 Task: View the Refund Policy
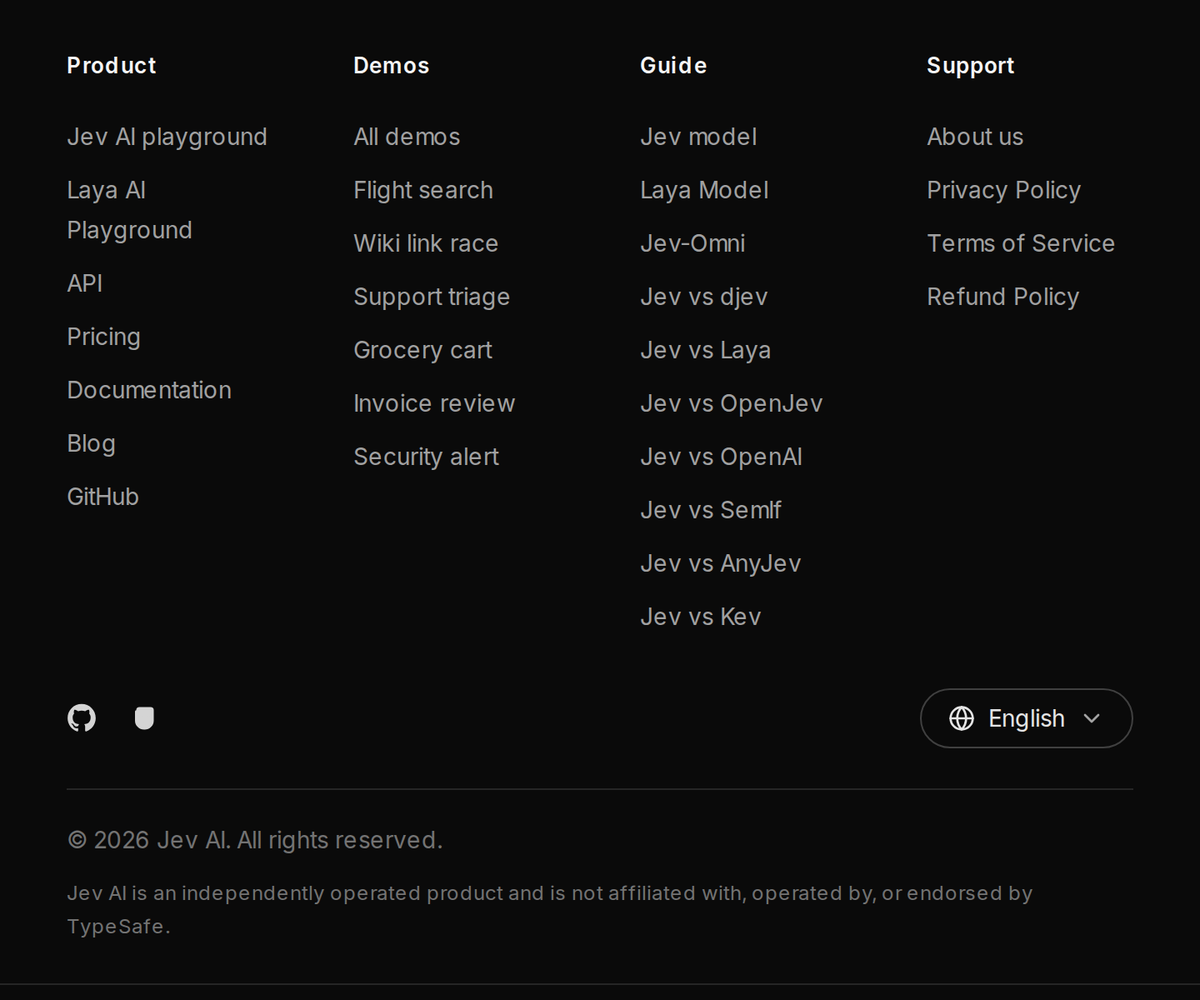(x=1003, y=297)
